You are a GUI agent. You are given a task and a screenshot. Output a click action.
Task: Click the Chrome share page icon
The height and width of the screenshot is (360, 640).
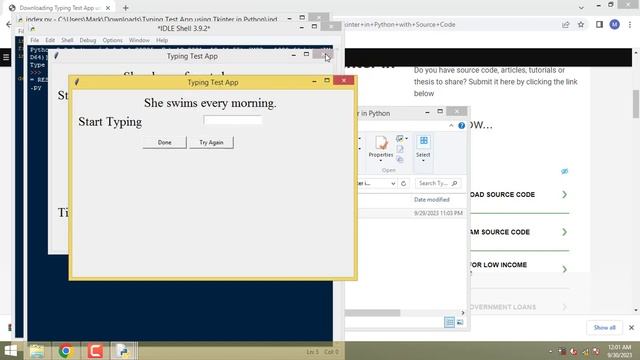[565, 24]
